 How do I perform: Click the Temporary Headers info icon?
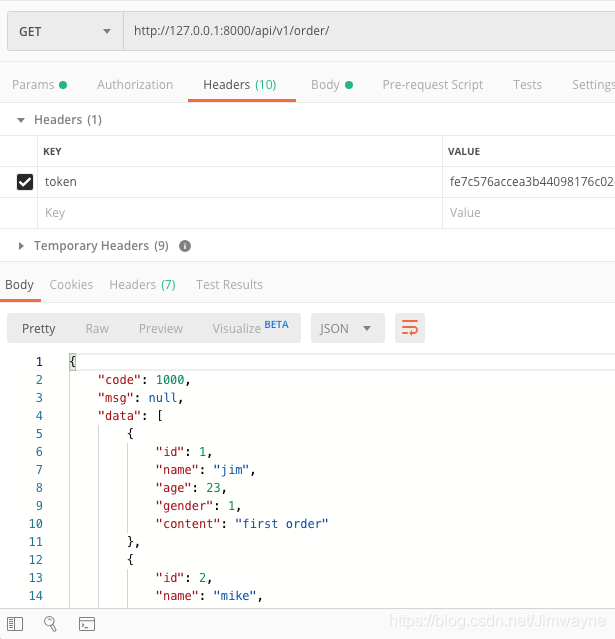(185, 246)
